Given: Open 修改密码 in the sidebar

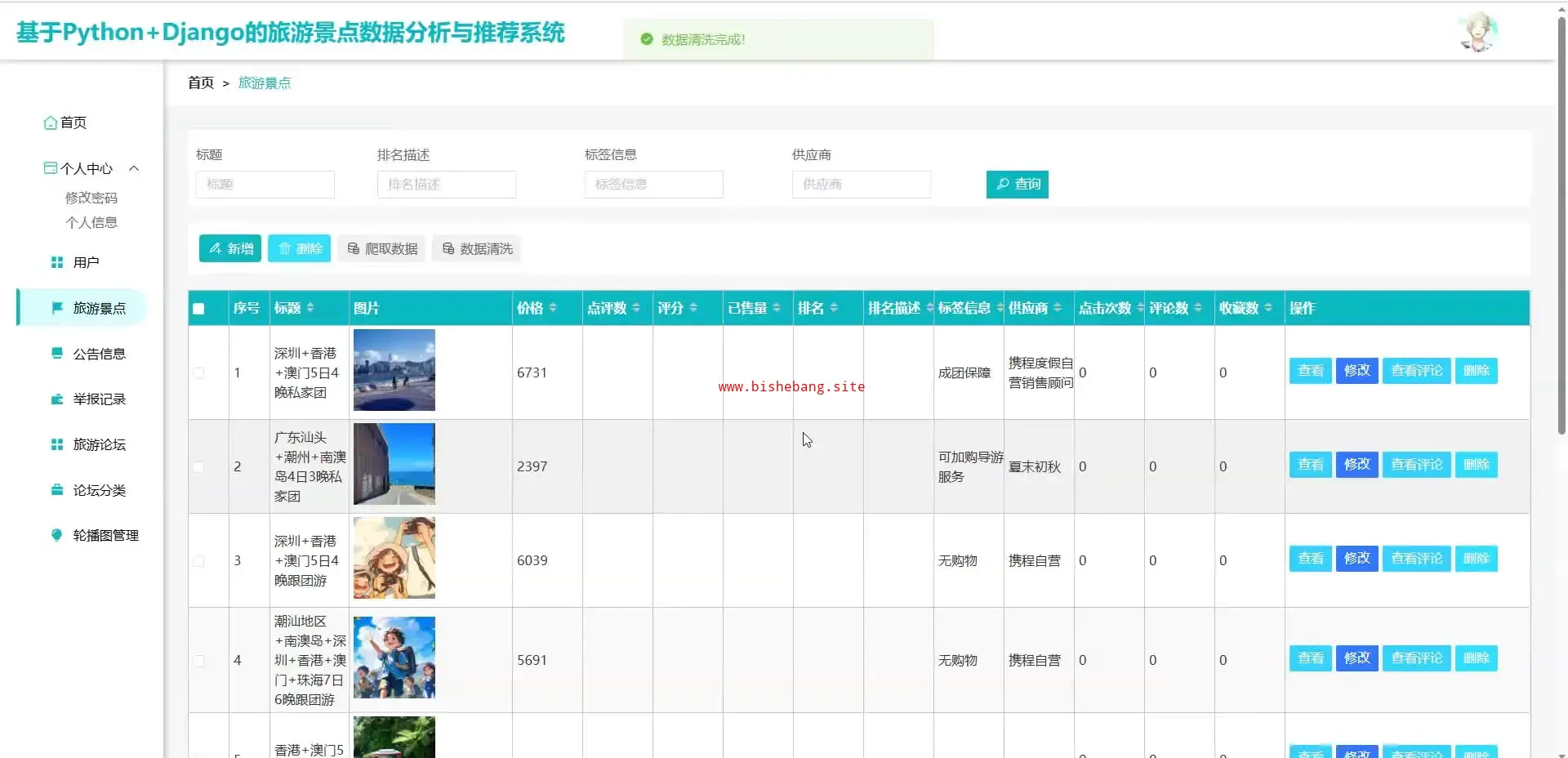Looking at the screenshot, I should coord(91,198).
